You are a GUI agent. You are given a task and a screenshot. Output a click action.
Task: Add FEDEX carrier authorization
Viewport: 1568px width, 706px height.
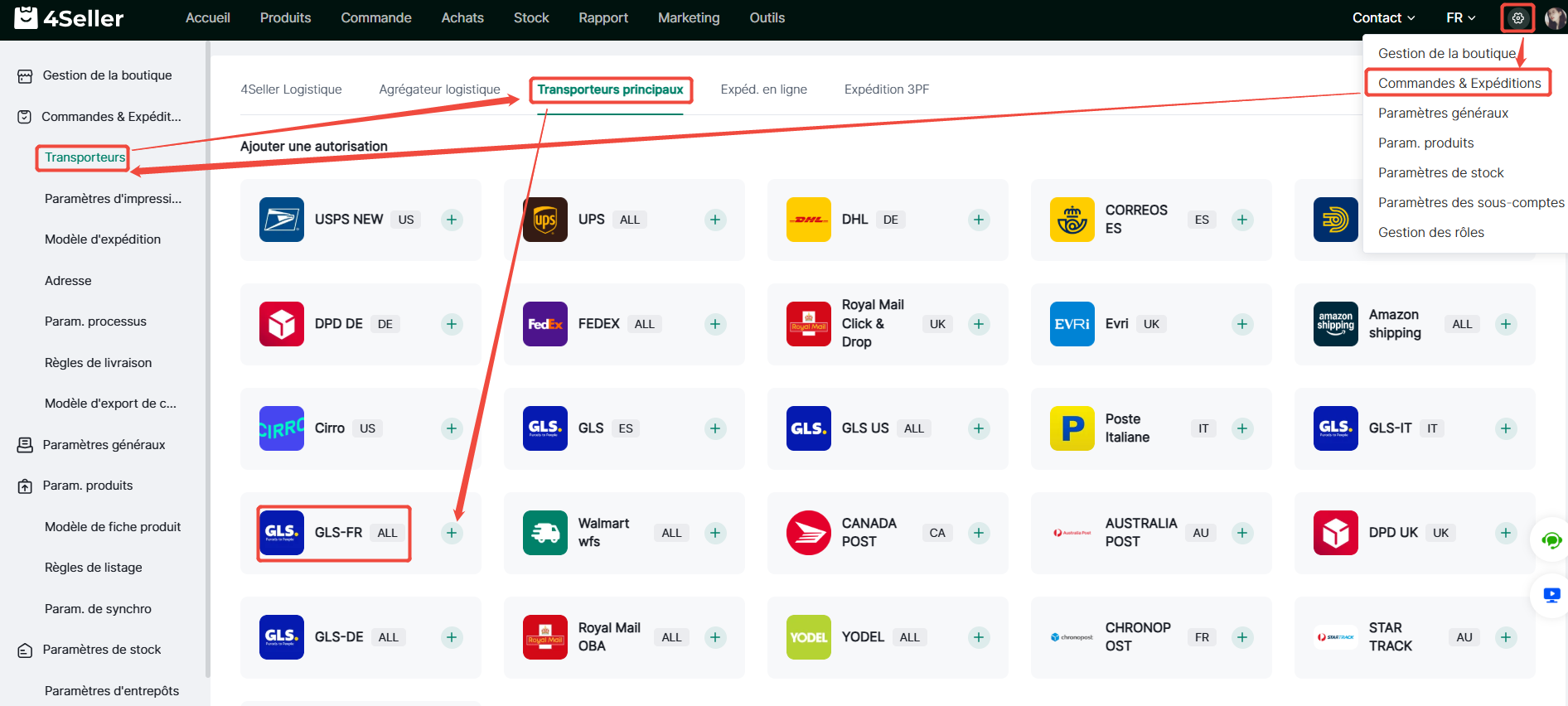715,324
